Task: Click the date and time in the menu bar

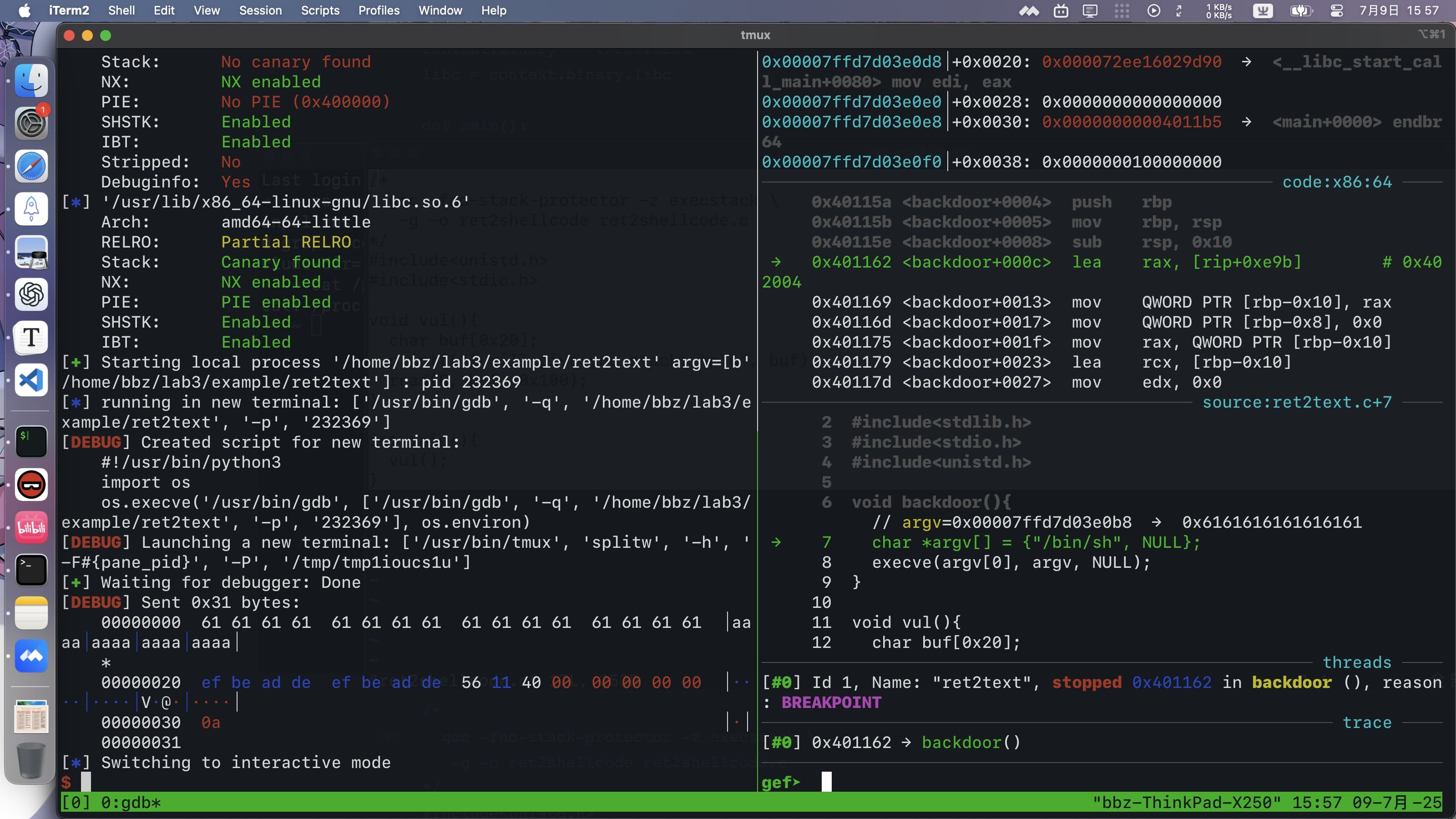Action: click(x=1399, y=11)
